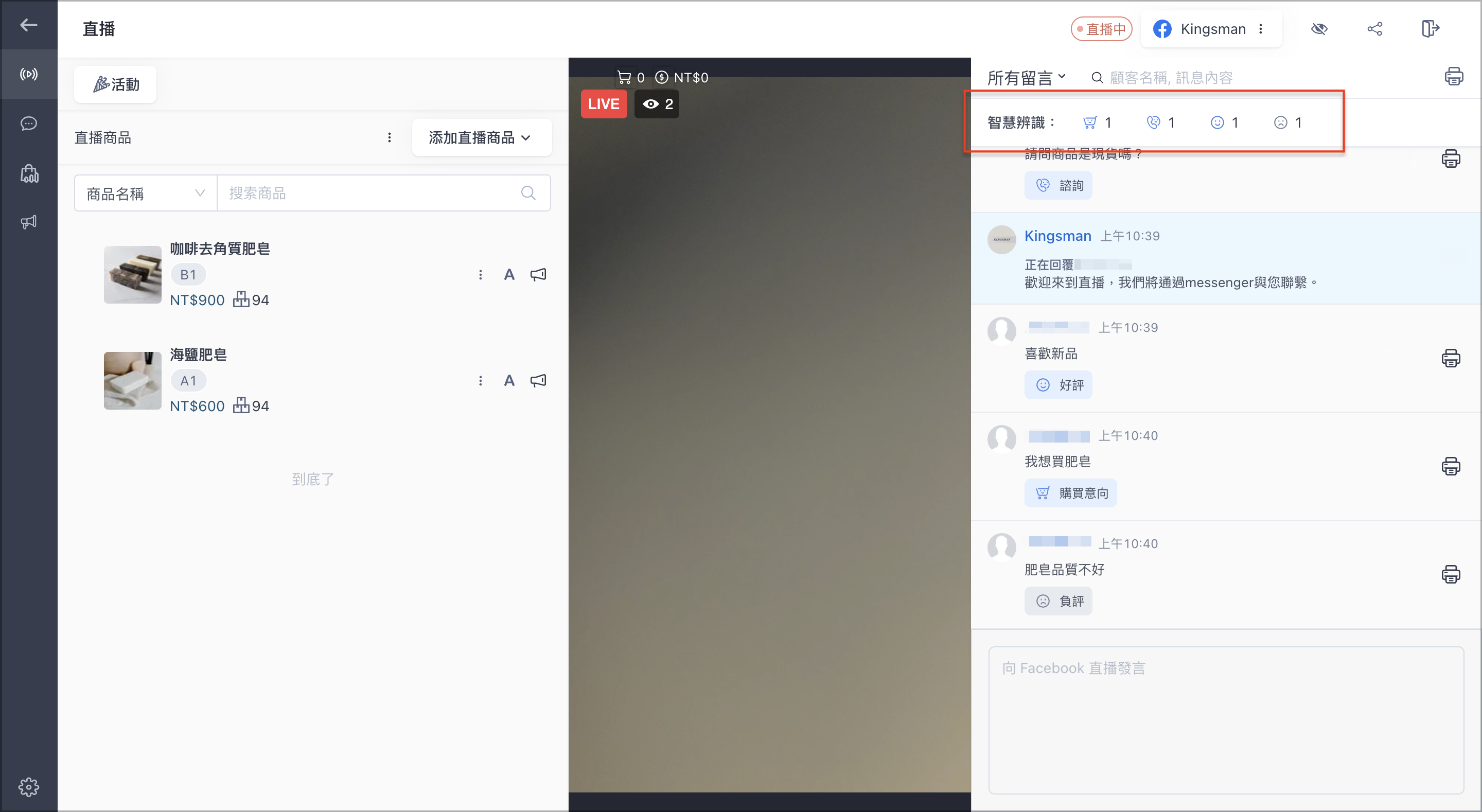1482x812 pixels.
Task: Open the chat messages sidebar icon
Action: click(28, 123)
